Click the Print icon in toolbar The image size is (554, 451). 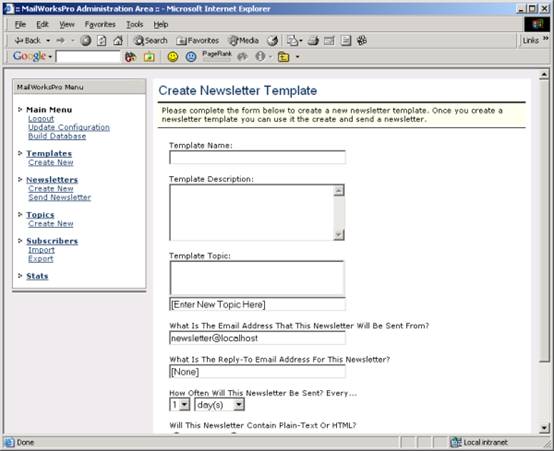[x=313, y=41]
